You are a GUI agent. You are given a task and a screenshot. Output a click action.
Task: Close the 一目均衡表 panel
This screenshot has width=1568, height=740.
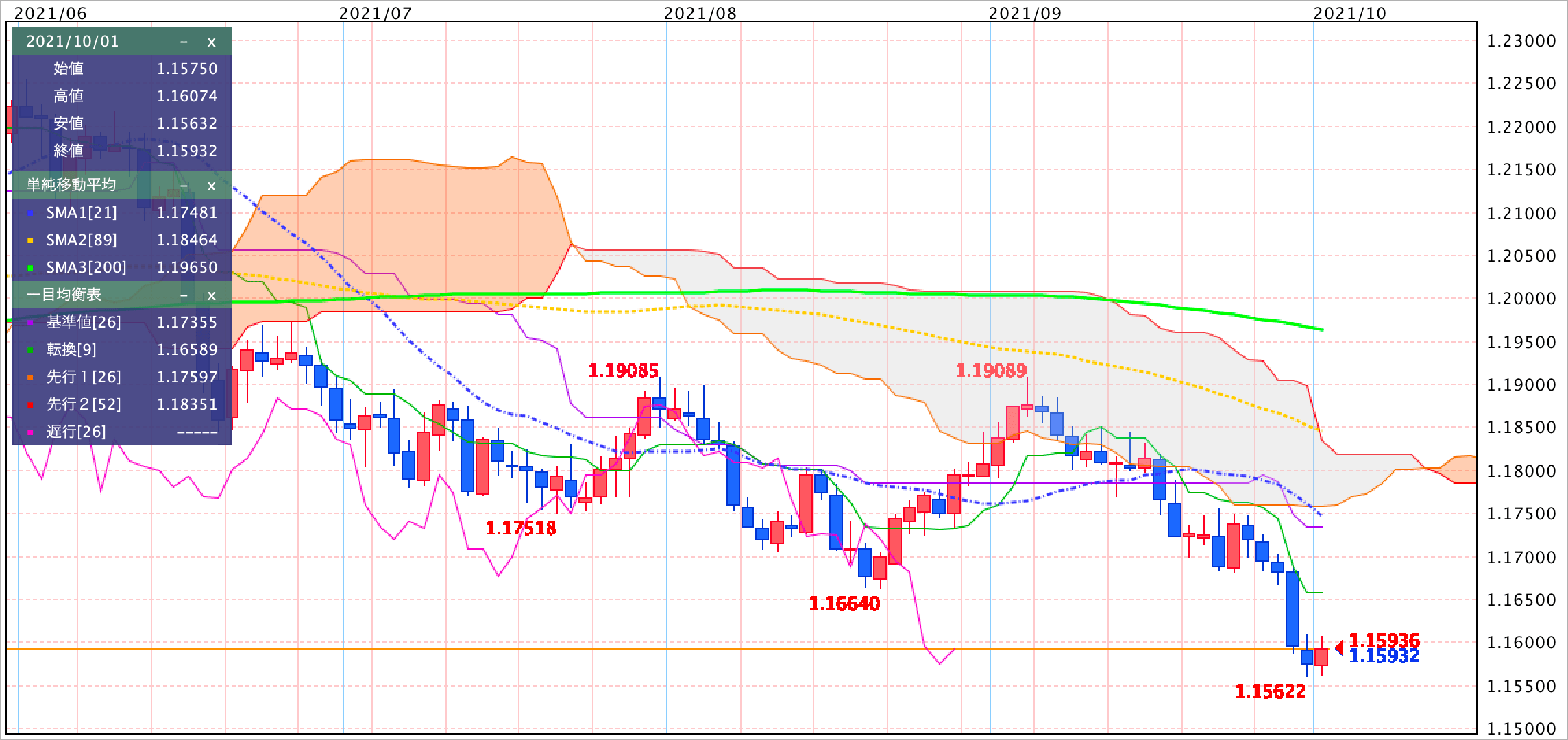tap(211, 295)
